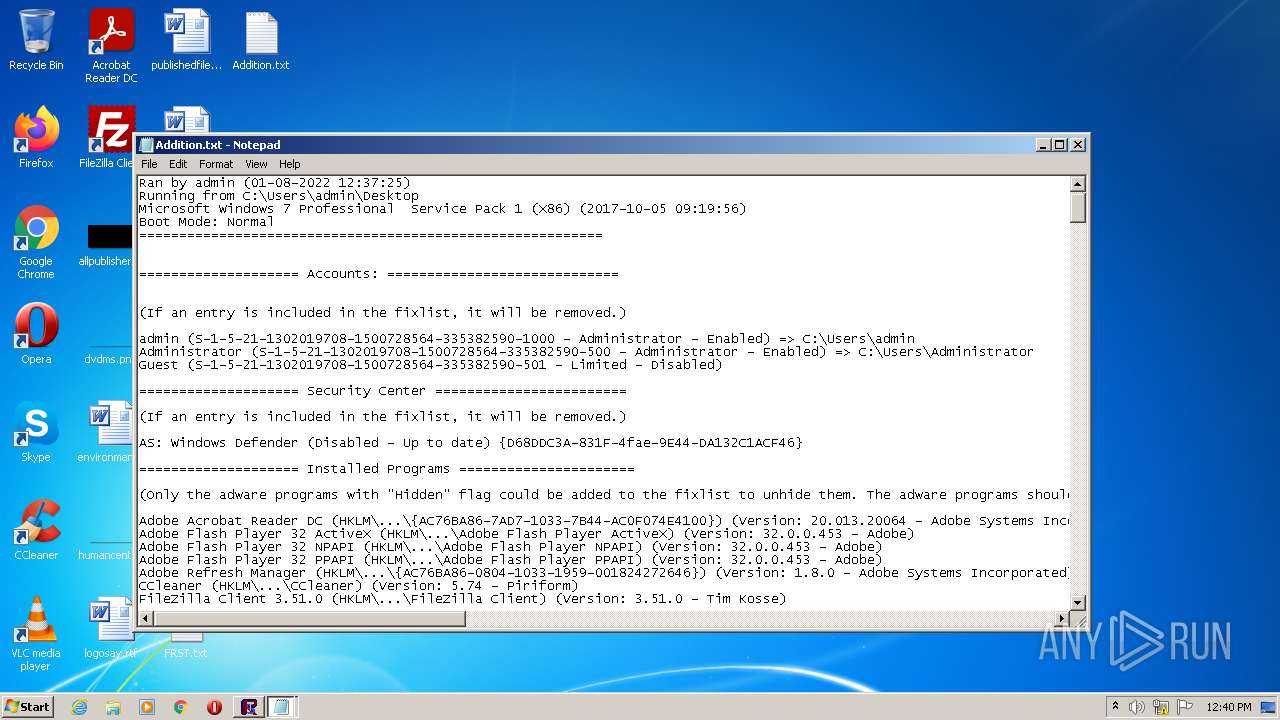
Task: Click the 'Adobe Refresh Manager' entry line
Action: [604, 573]
